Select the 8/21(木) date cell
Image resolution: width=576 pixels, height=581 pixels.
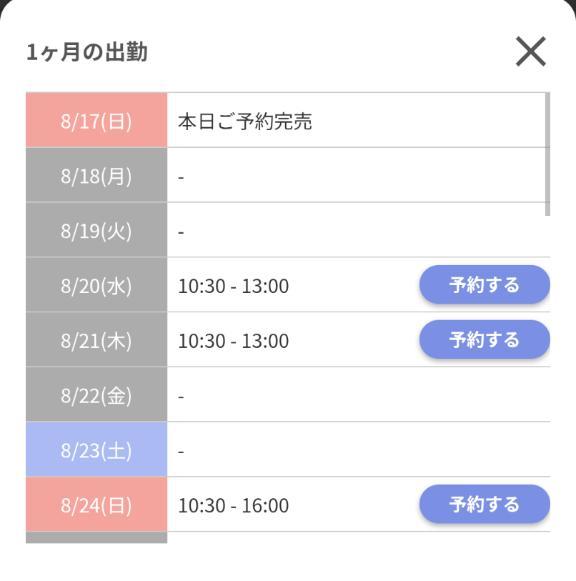96,339
